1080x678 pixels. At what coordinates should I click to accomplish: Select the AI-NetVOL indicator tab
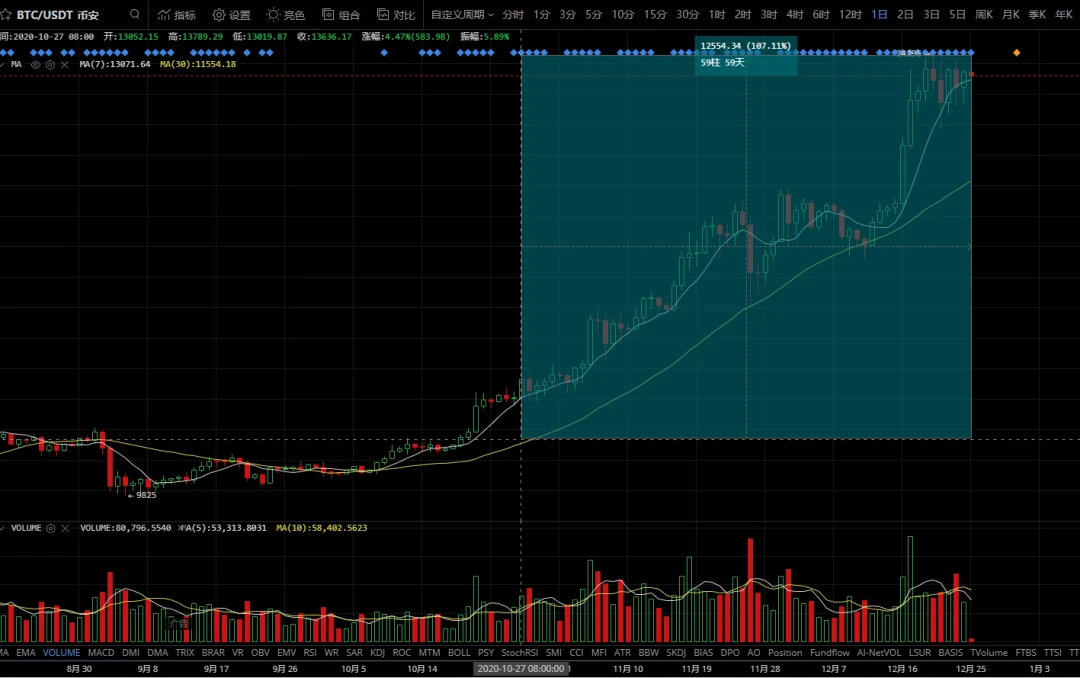pyautogui.click(x=879, y=653)
